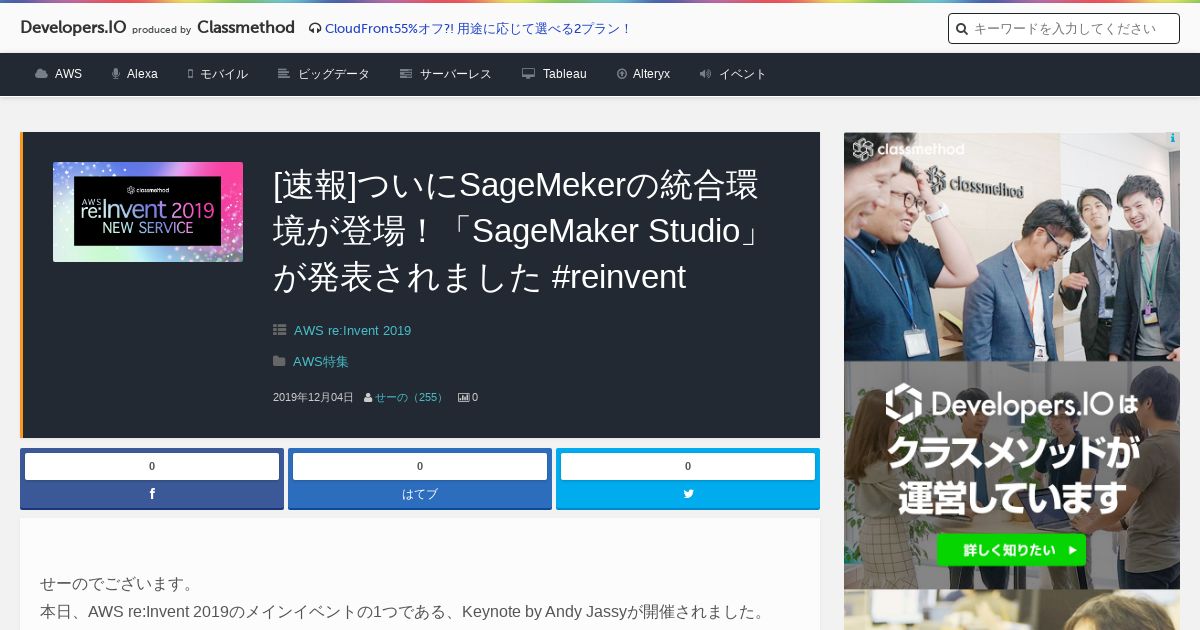Open the Alteryx navigation item
The image size is (1200, 630).
tap(643, 74)
